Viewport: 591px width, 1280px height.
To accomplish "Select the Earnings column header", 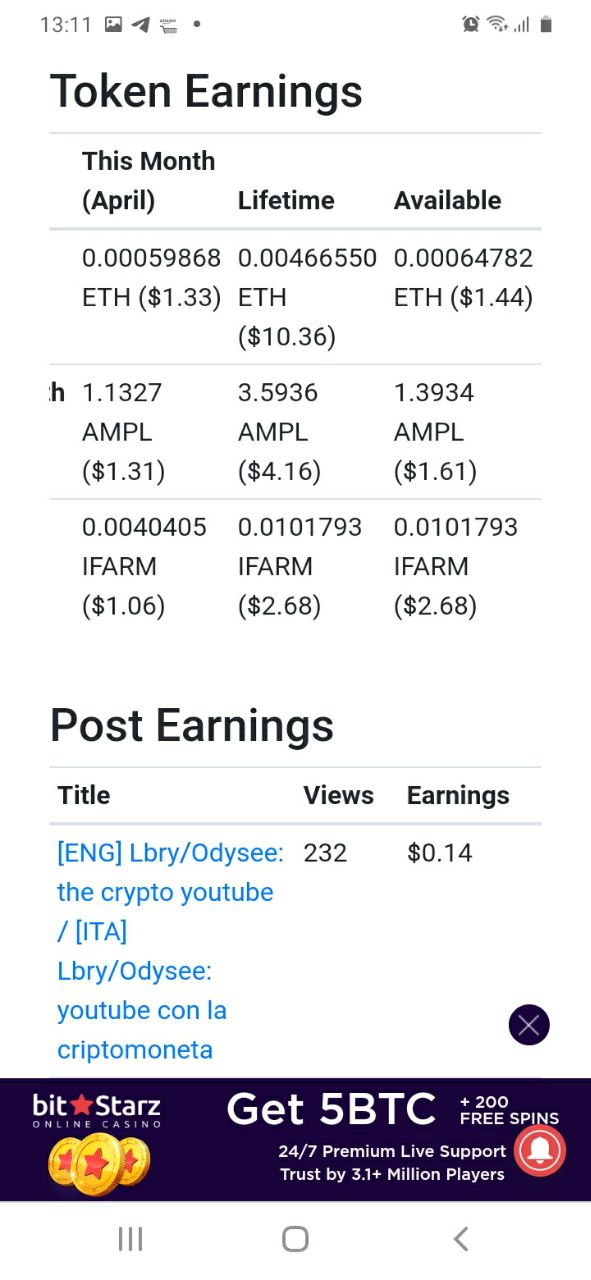I will click(x=458, y=795).
